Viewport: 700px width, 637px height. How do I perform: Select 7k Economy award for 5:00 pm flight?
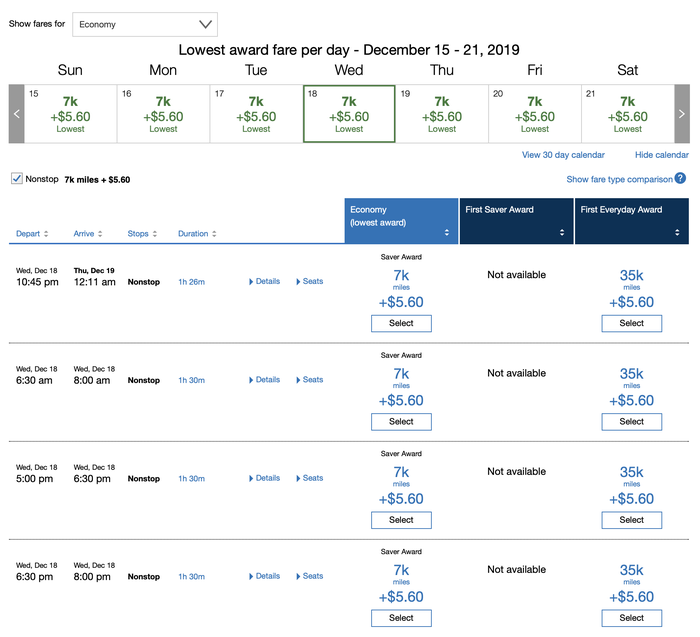click(x=401, y=520)
